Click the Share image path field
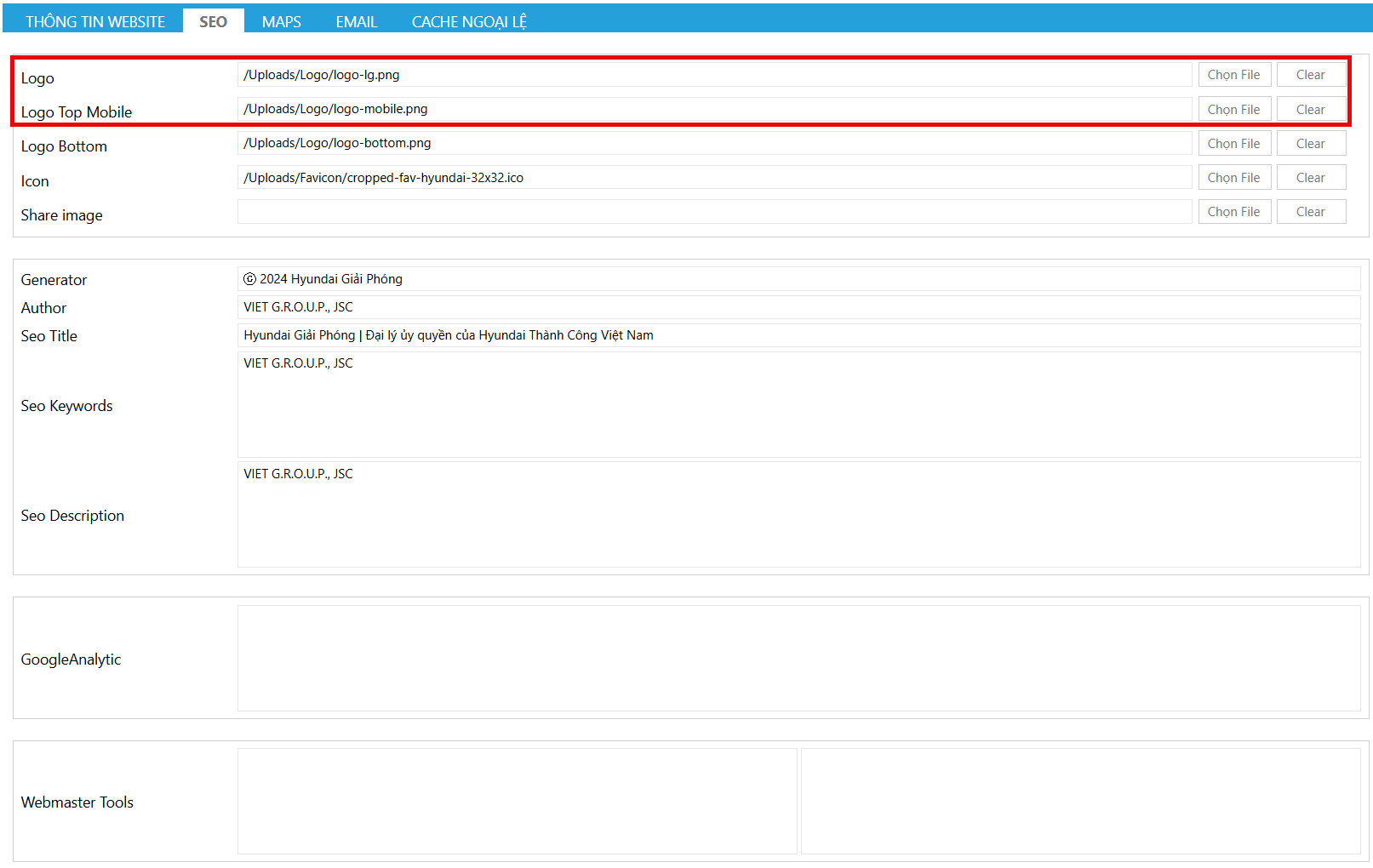1373x868 pixels. [713, 212]
